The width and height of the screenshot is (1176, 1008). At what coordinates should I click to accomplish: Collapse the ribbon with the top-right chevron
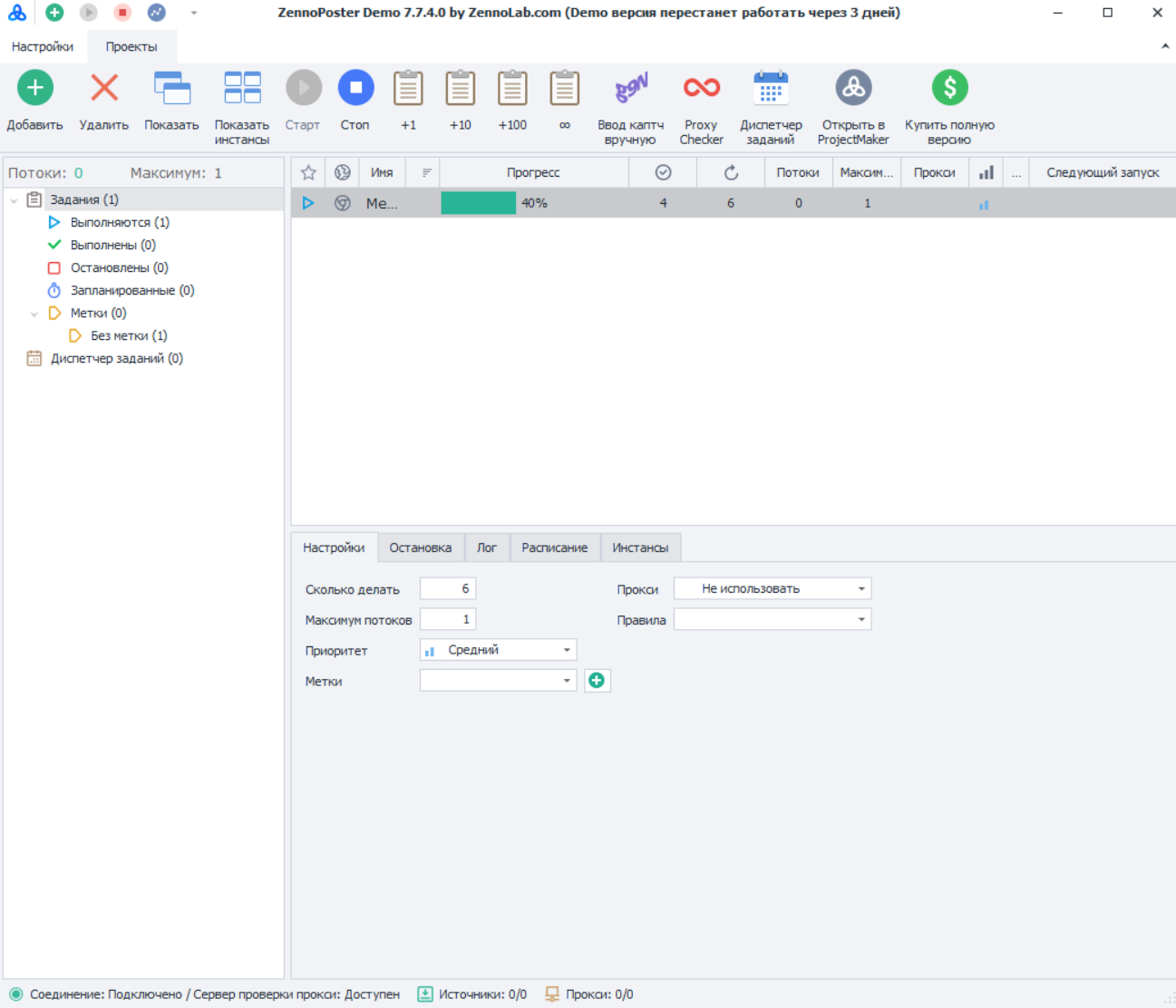click(1165, 46)
